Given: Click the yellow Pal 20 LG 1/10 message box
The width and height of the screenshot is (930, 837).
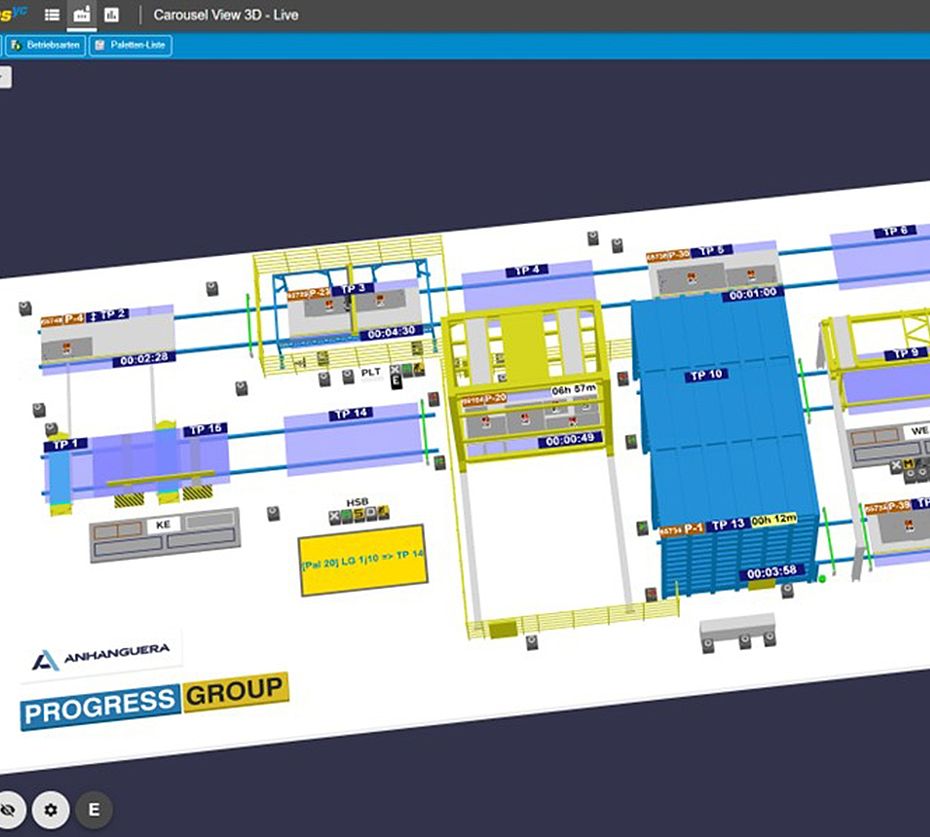Looking at the screenshot, I should click(x=363, y=560).
